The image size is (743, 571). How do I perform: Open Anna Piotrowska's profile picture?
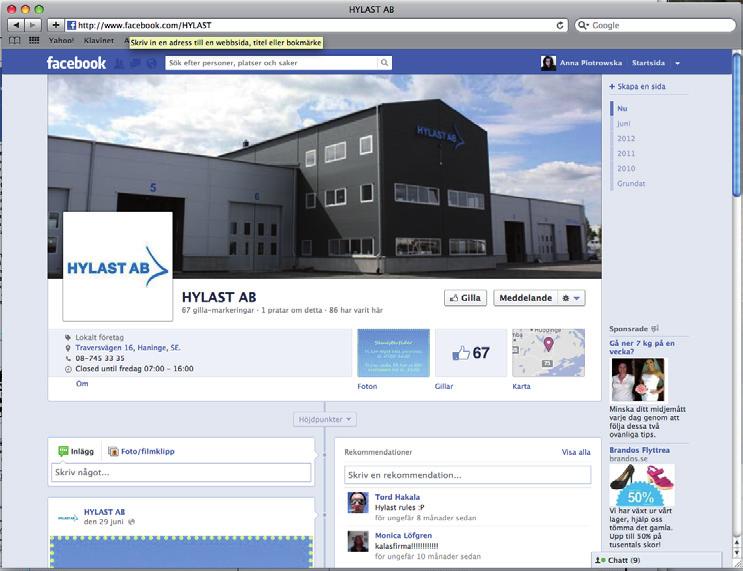(x=548, y=63)
